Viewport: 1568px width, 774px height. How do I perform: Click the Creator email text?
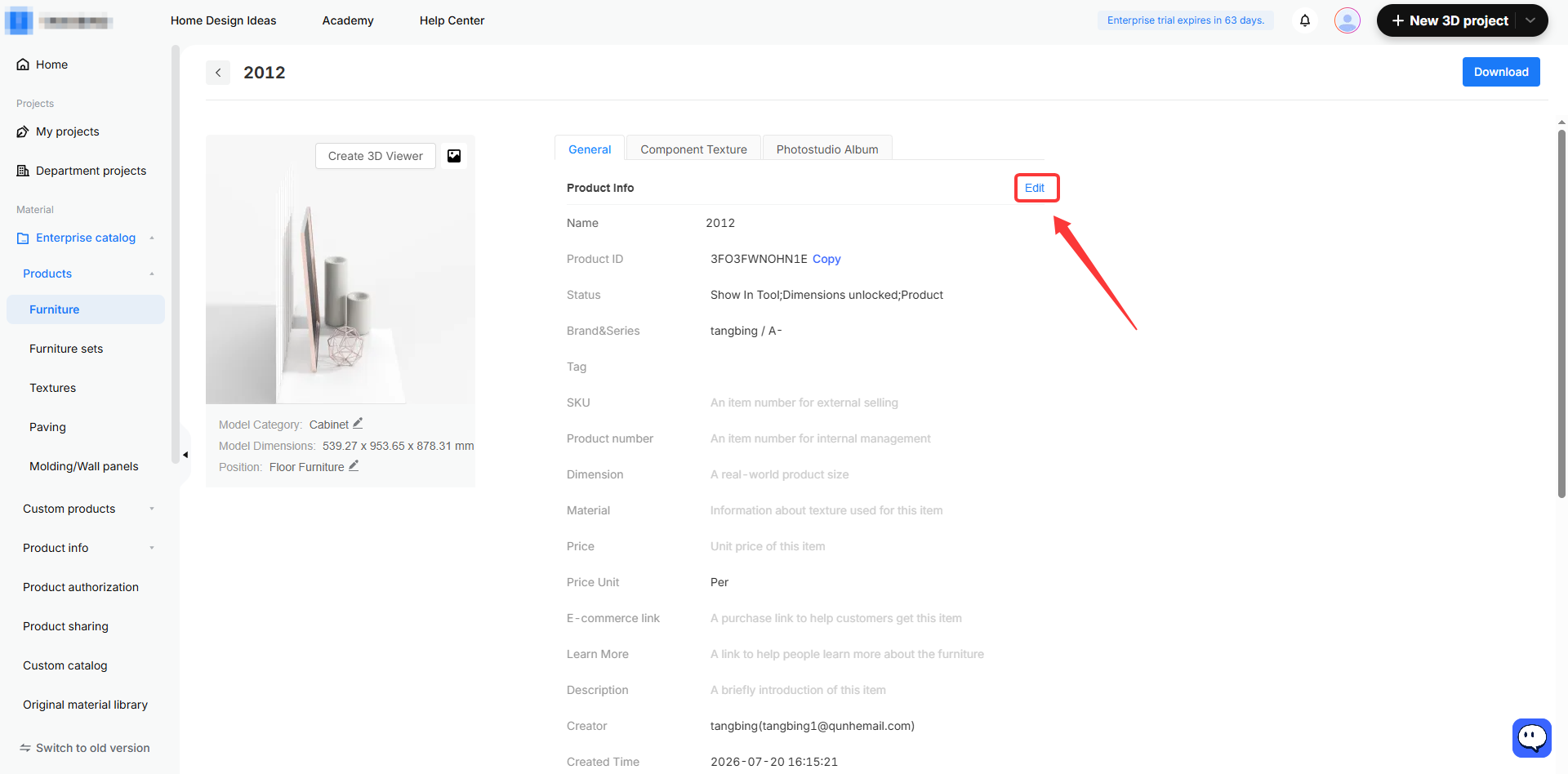(813, 726)
